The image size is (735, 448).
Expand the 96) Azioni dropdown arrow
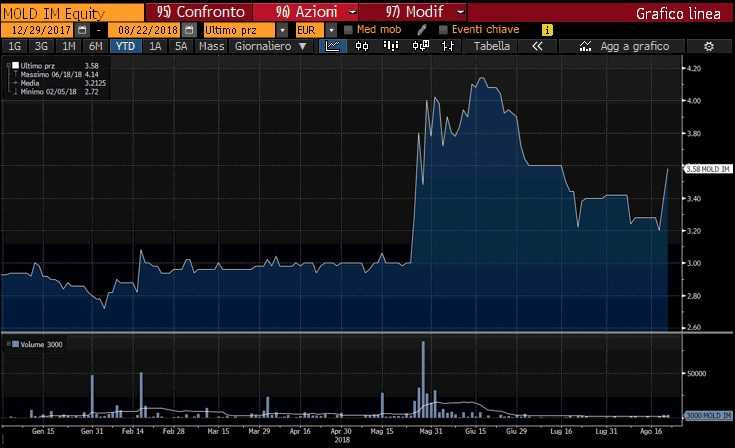click(x=352, y=12)
